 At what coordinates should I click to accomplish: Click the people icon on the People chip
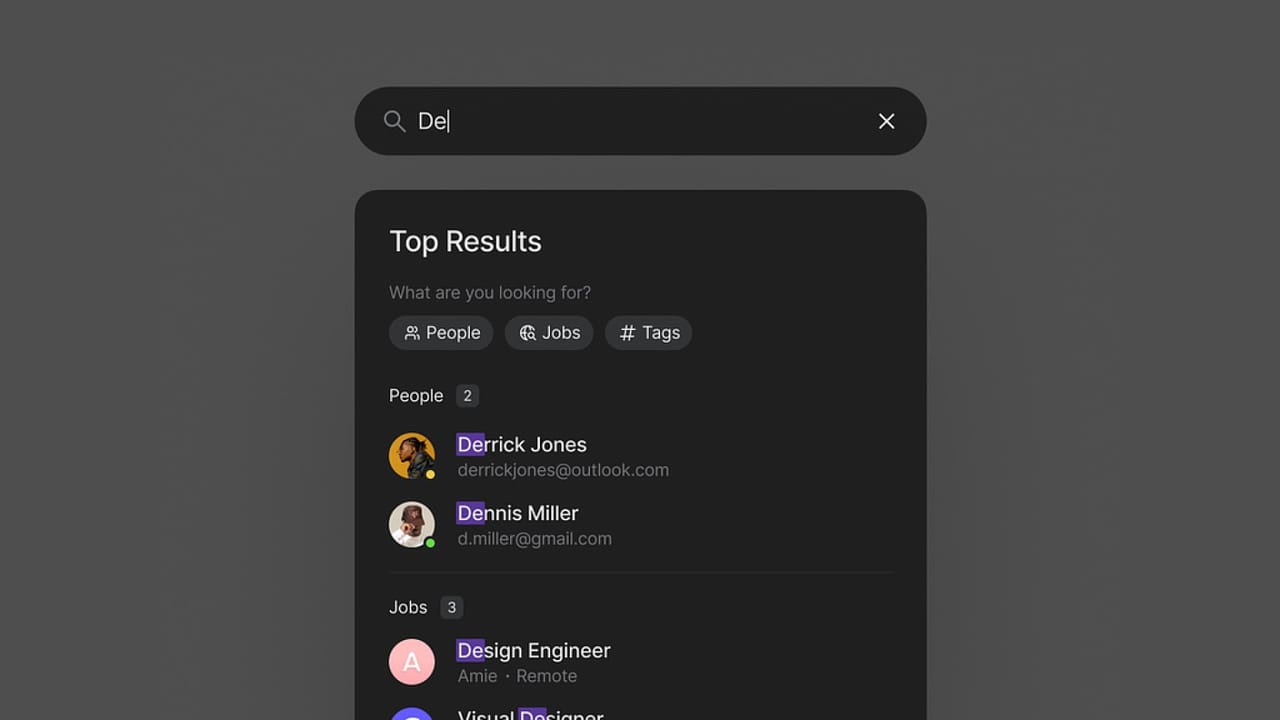(412, 333)
